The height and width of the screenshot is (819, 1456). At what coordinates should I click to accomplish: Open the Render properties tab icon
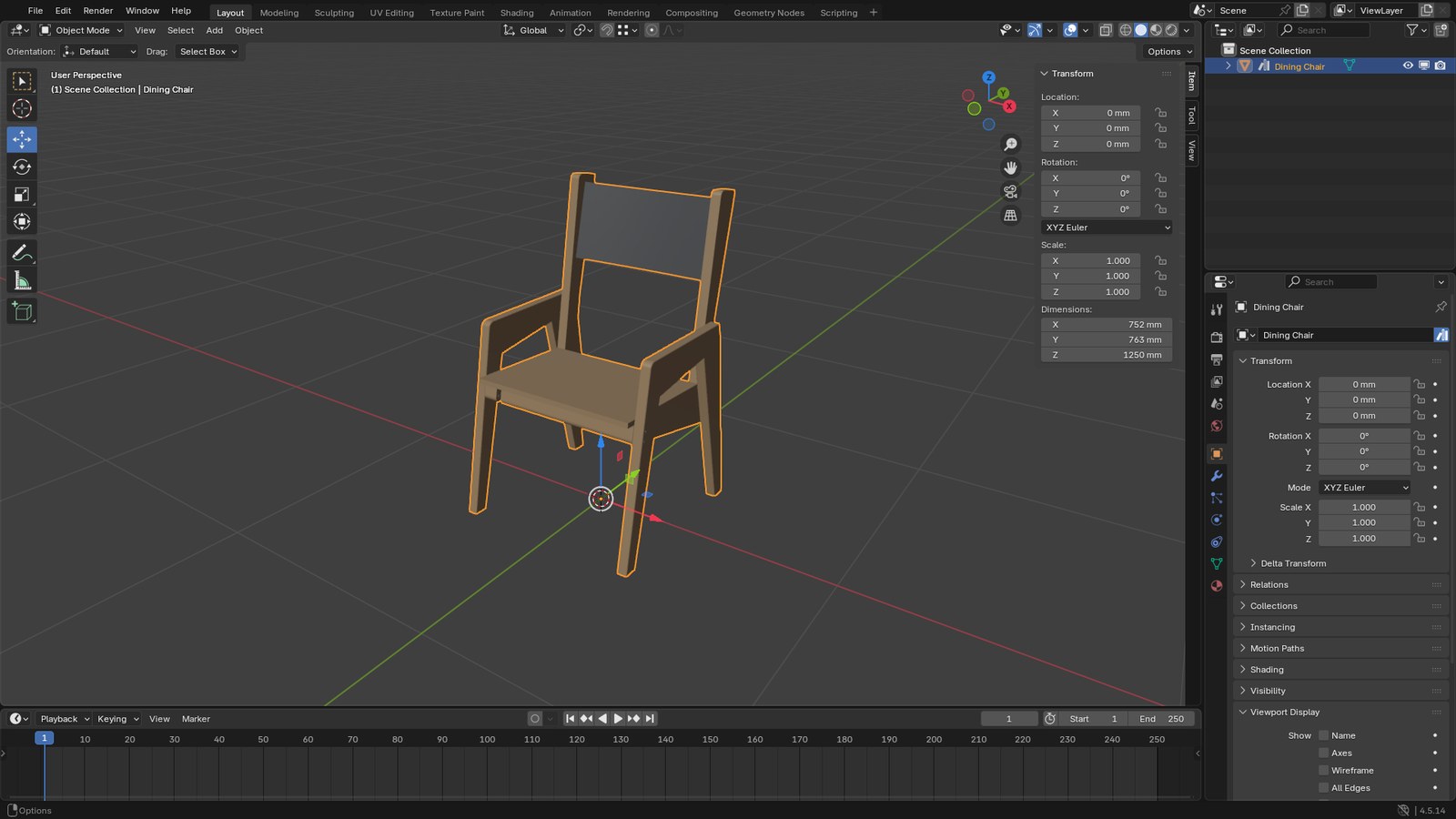coord(1217,338)
